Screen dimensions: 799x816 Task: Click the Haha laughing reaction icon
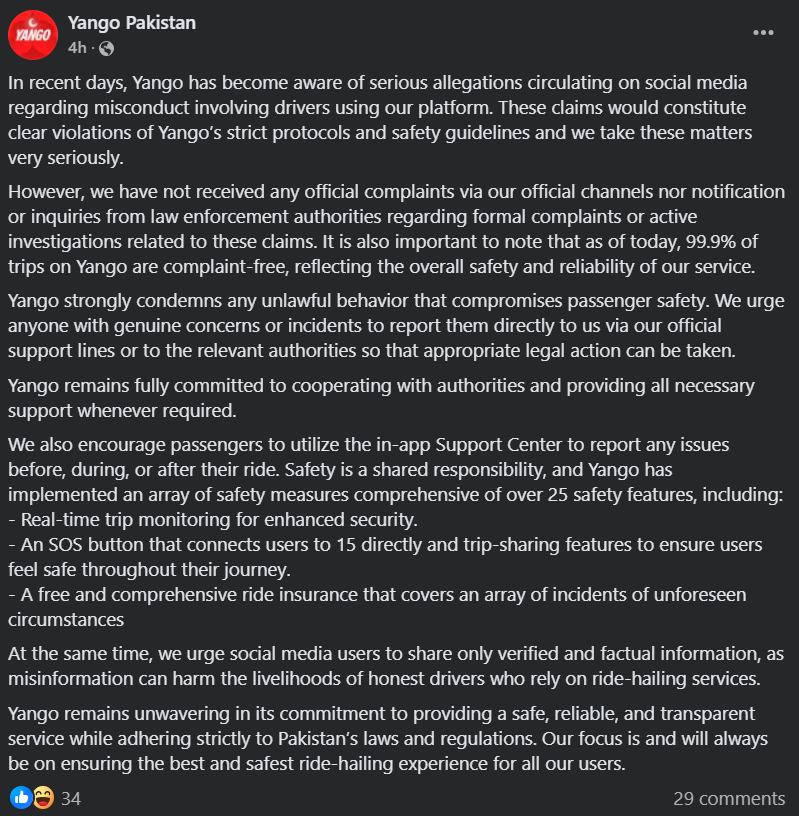click(44, 797)
